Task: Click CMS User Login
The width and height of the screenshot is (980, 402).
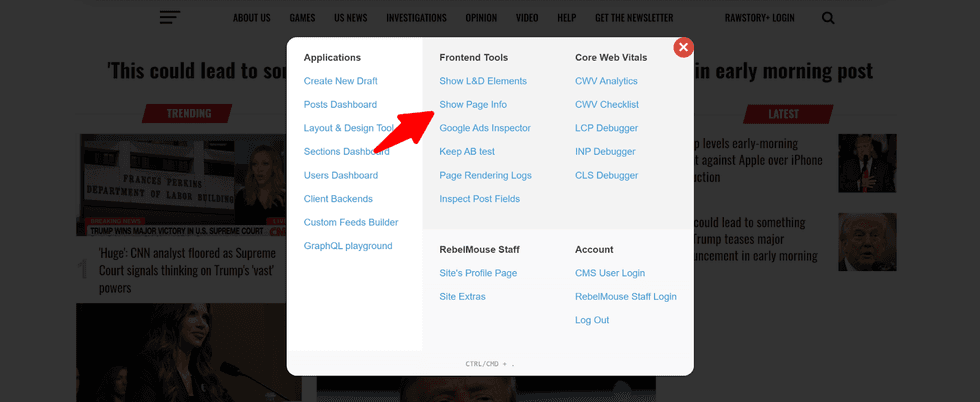Action: pyautogui.click(x=610, y=273)
